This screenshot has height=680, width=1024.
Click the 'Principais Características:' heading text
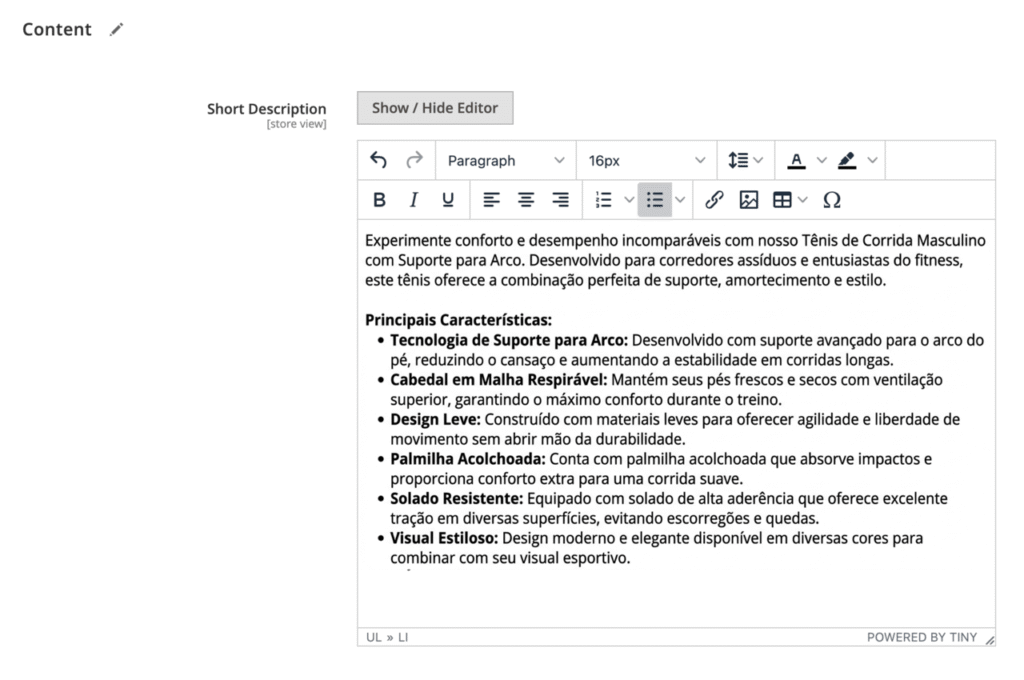(458, 320)
